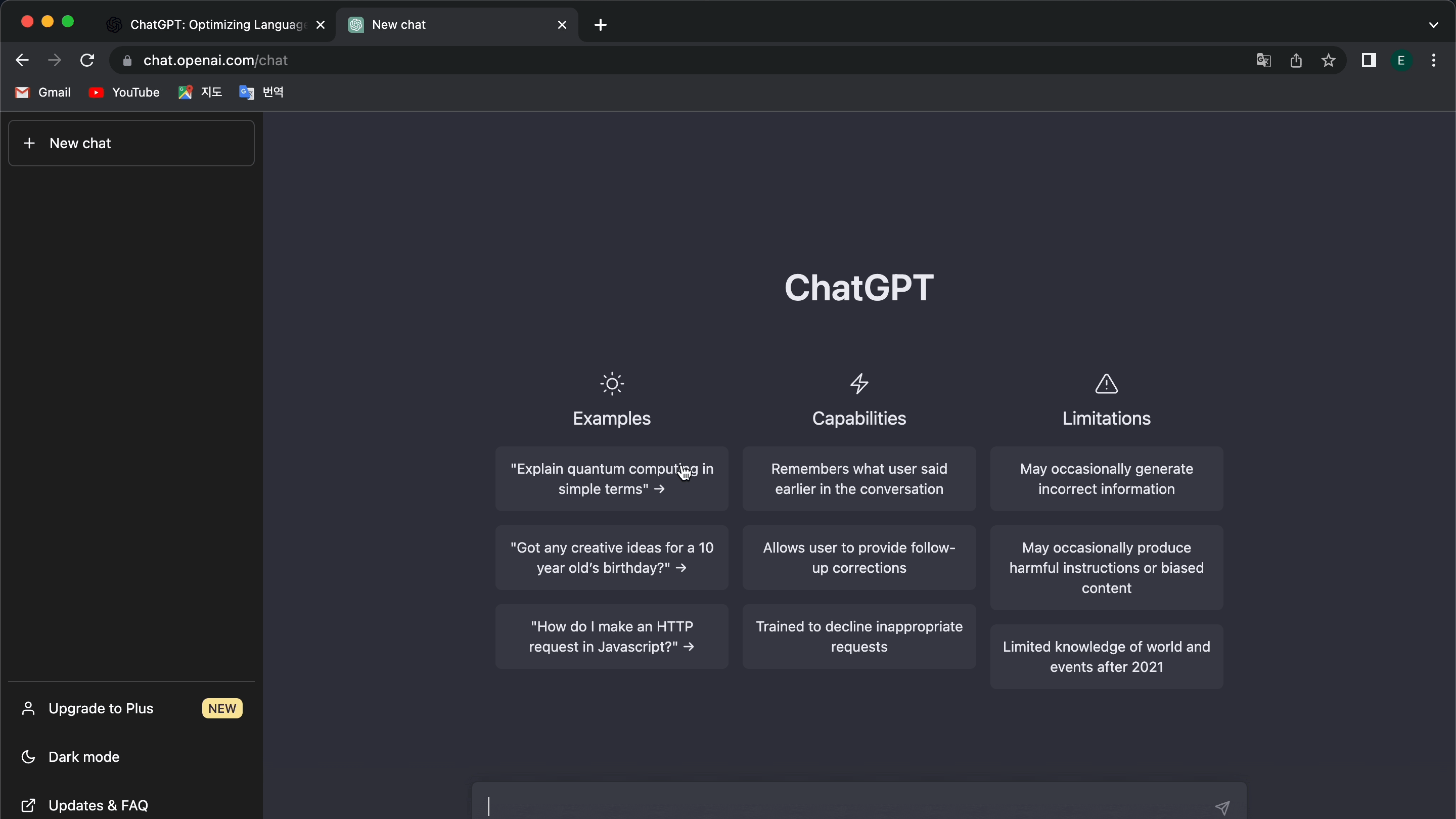Click the Limitations warning triangle icon

(1106, 384)
